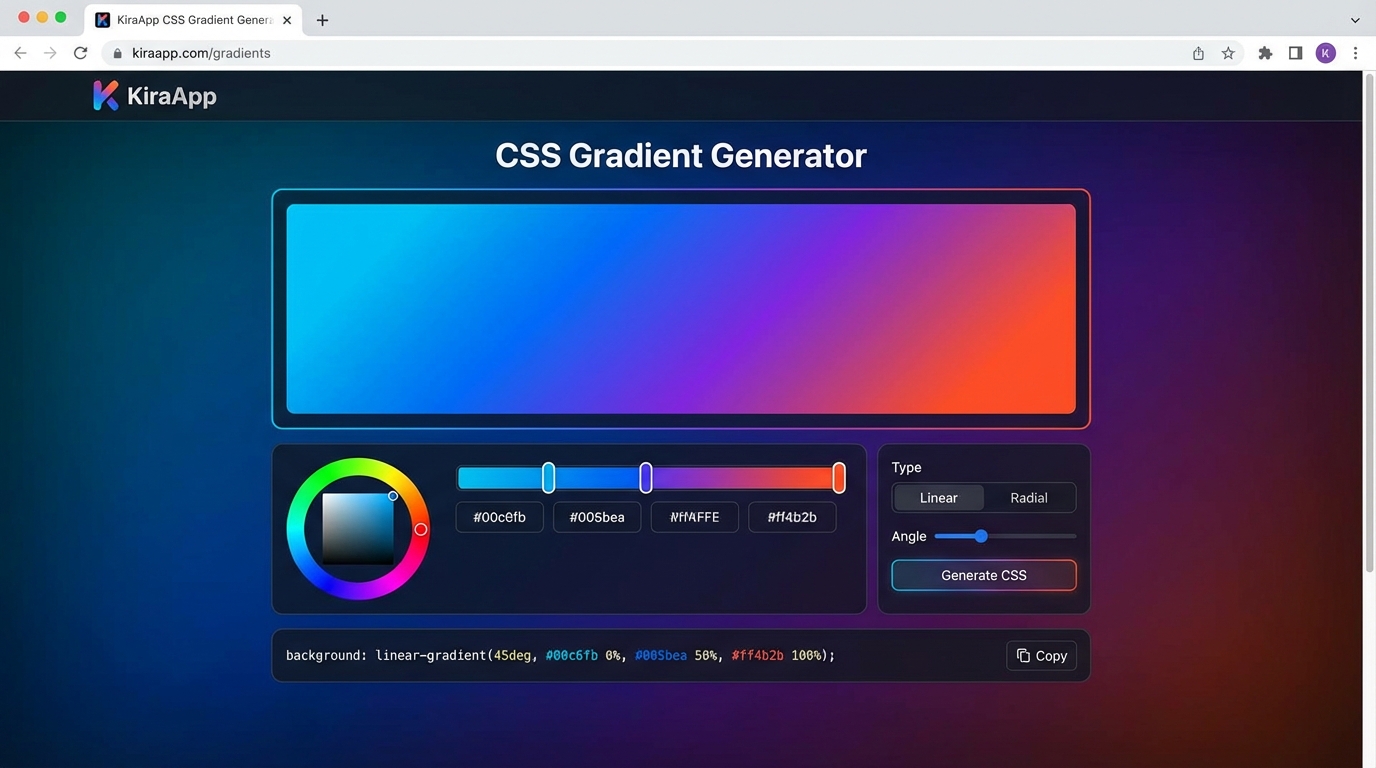Screen dimensions: 1376x768
Task: Select the Radial gradient type
Action: (x=1028, y=497)
